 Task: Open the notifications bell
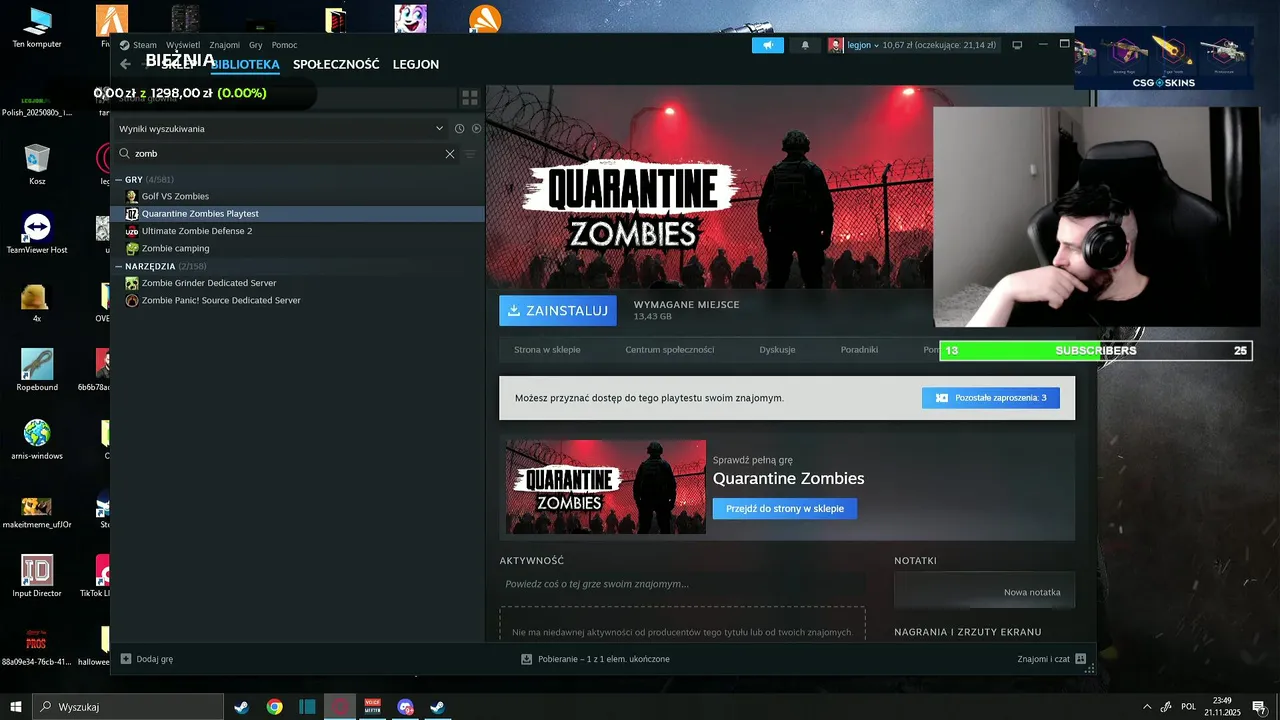(x=805, y=45)
